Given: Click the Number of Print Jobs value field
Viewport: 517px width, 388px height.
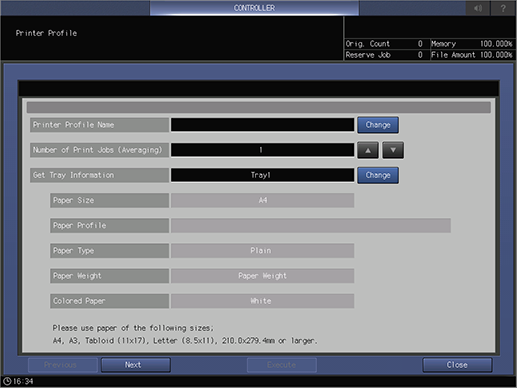Looking at the screenshot, I should click(x=262, y=150).
